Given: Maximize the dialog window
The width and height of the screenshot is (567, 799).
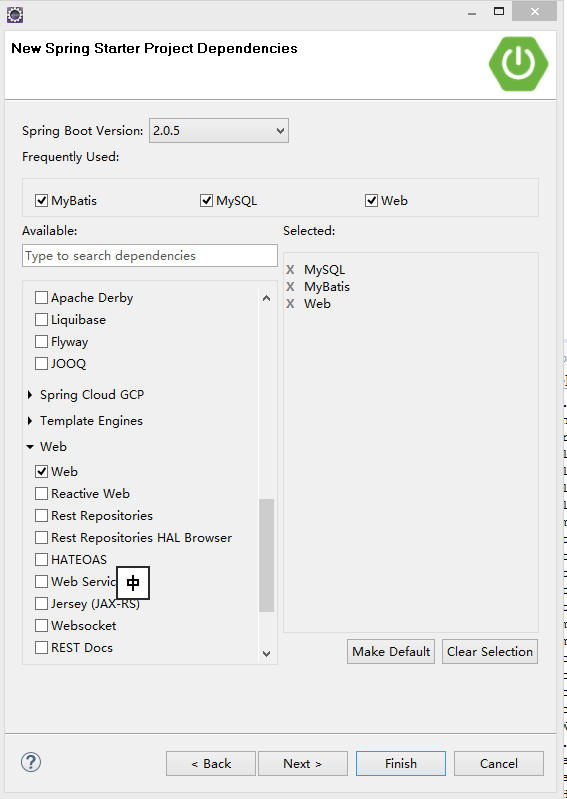Looking at the screenshot, I should (x=499, y=12).
